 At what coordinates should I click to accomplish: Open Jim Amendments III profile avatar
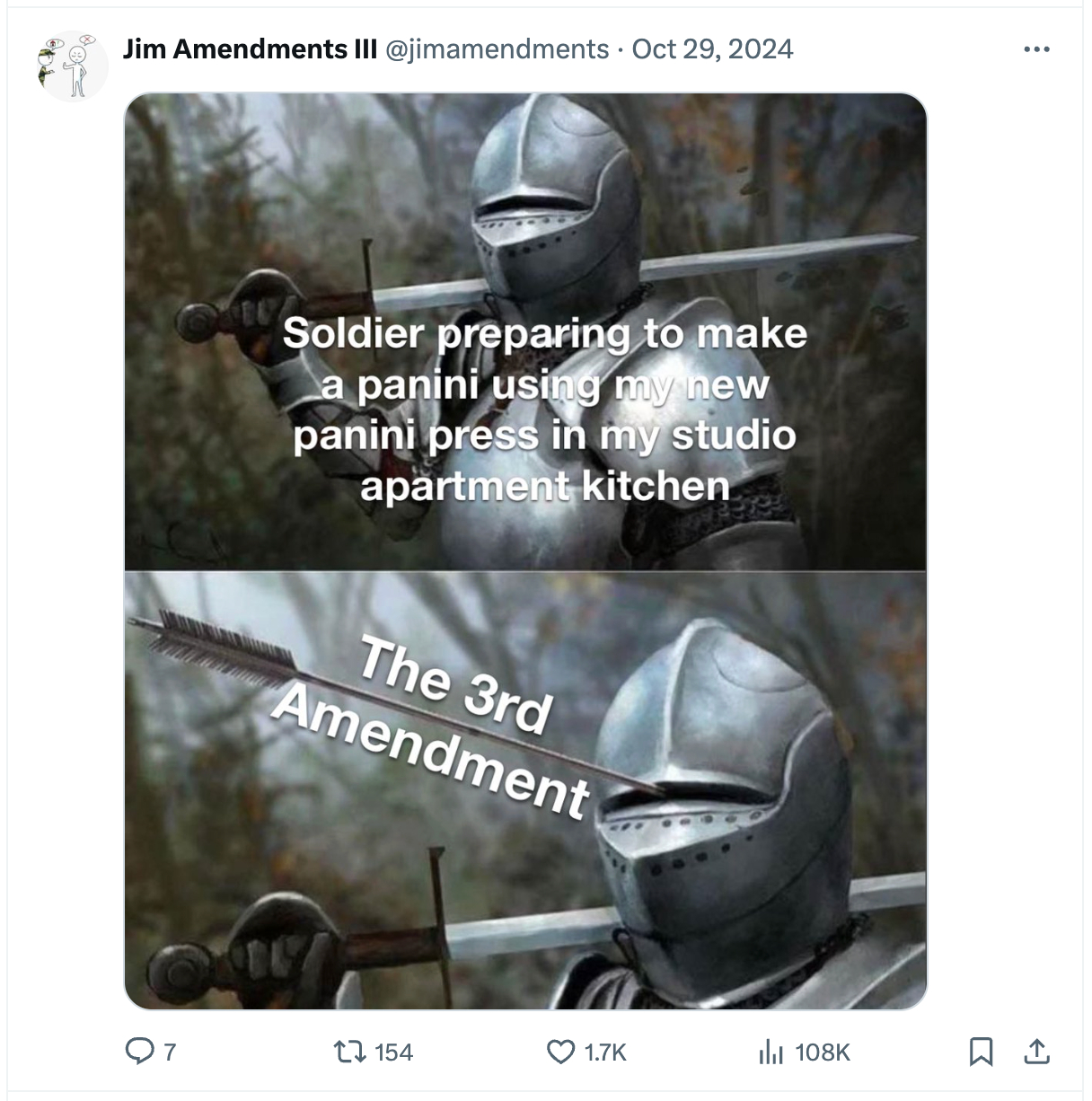point(72,66)
